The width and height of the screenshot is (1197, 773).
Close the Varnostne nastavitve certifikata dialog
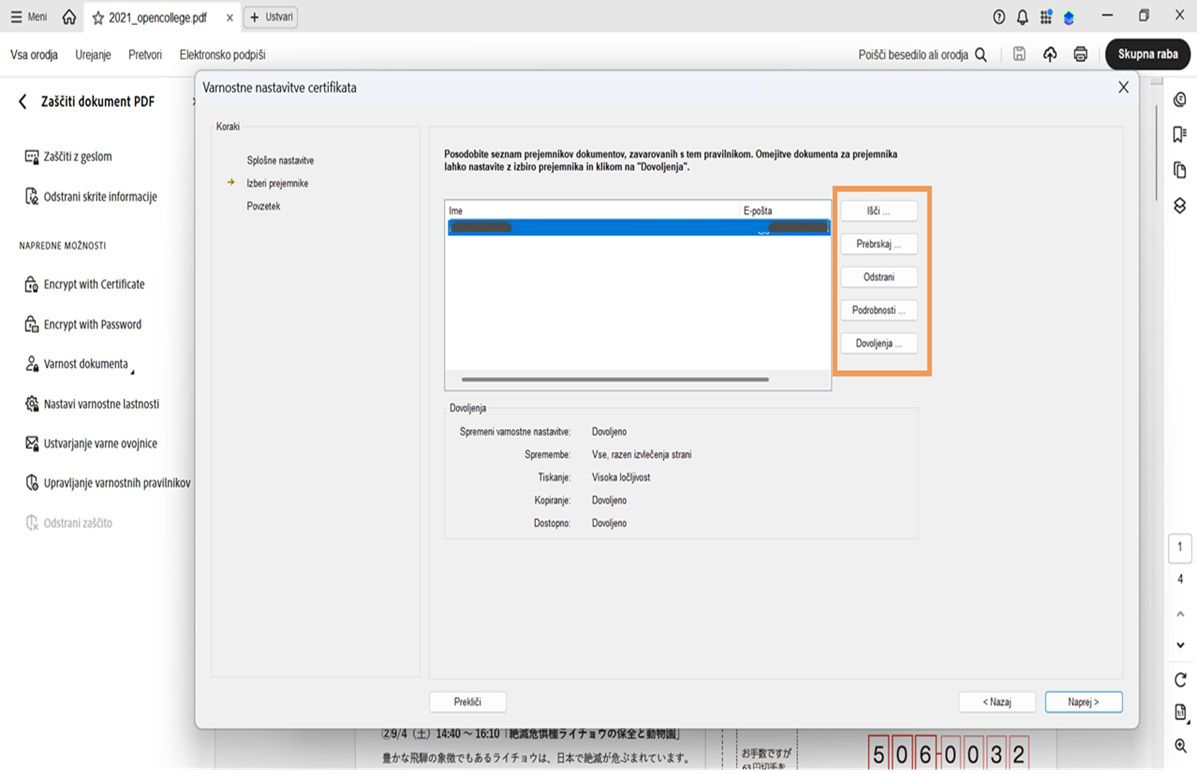[x=1123, y=87]
